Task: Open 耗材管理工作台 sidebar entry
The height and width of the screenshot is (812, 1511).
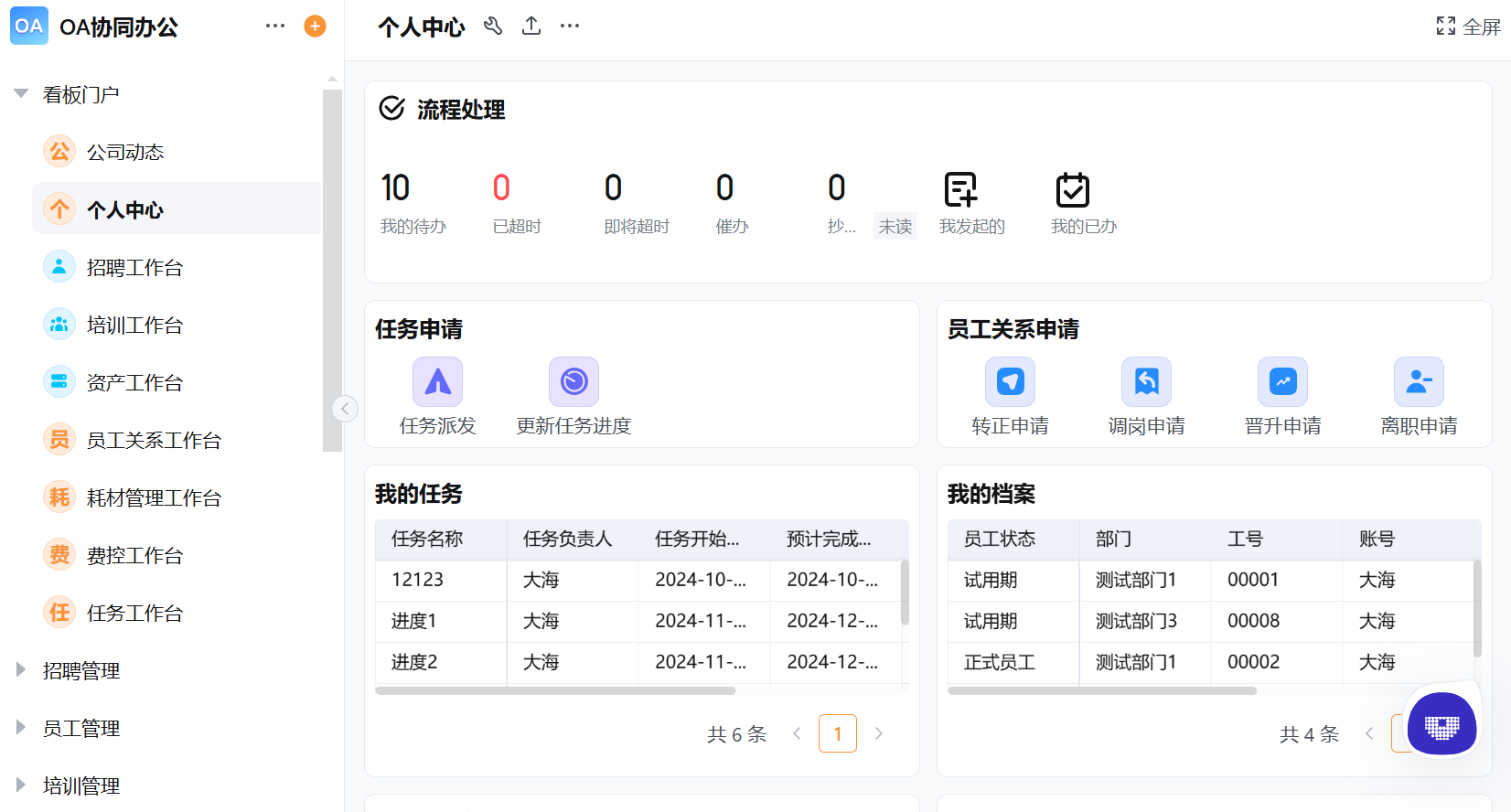Action: 177,497
